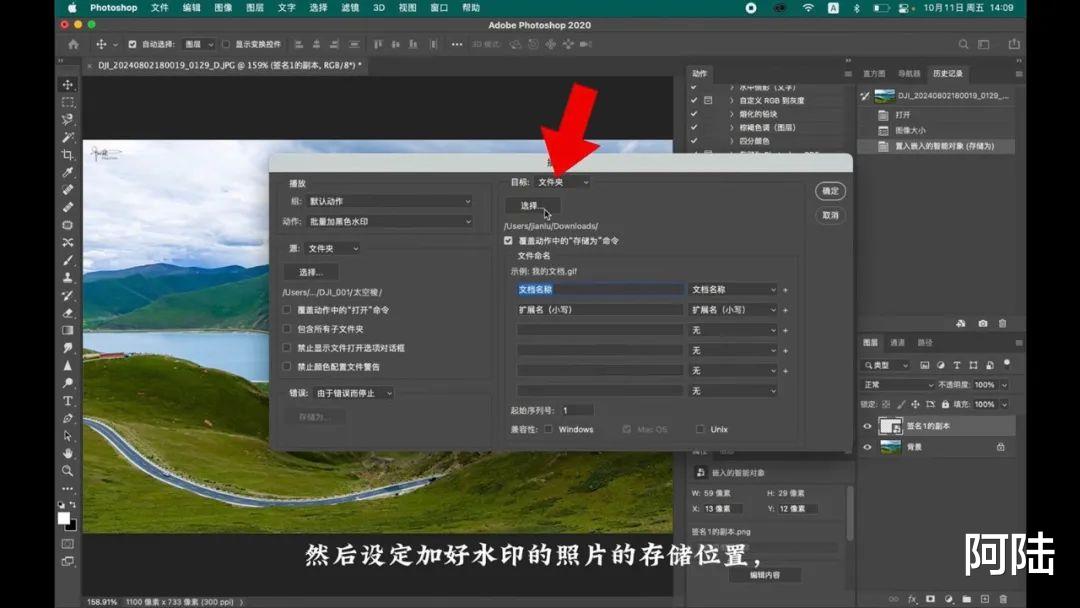Toggle Auto-Select (自动选择) checkbox in options bar
Screen dimensions: 1080x608
click(x=132, y=44)
